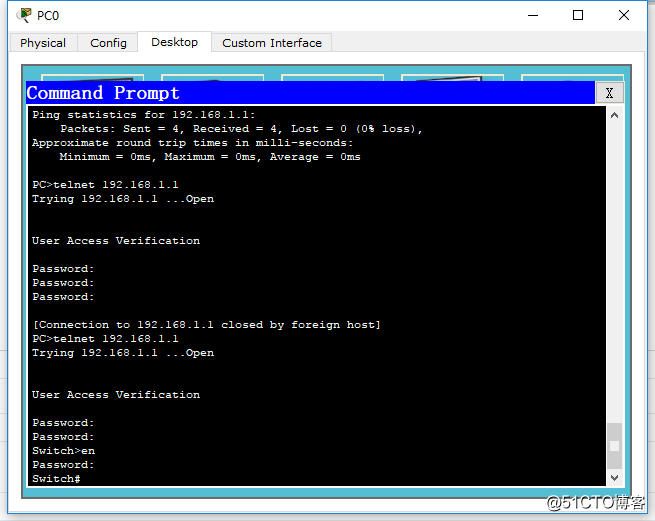Click the scrollbar down arrow in terminal
Image resolution: width=655 pixels, height=521 pixels.
pos(614,478)
